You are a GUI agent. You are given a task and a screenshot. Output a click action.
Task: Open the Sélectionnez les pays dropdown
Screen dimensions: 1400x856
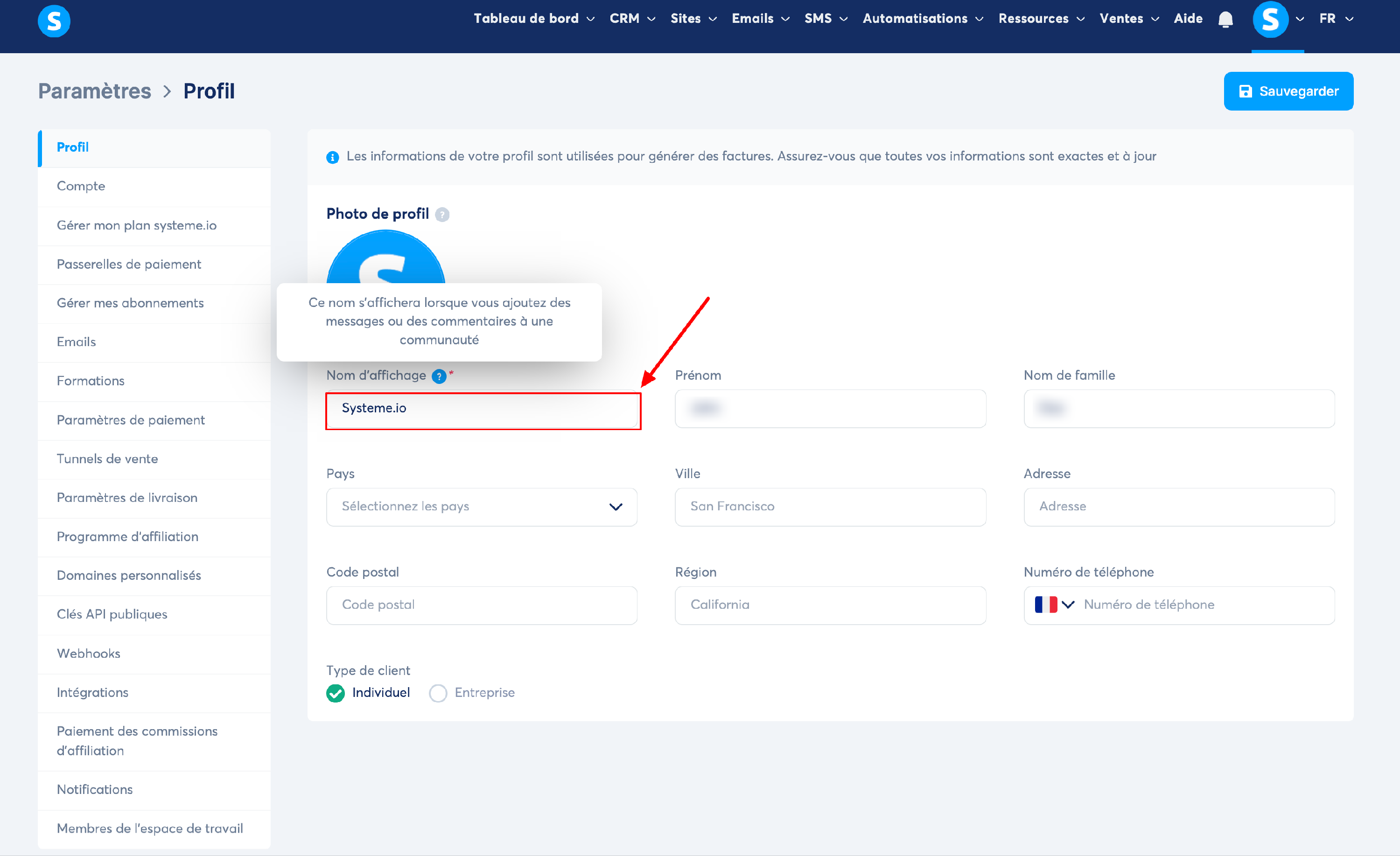481,507
